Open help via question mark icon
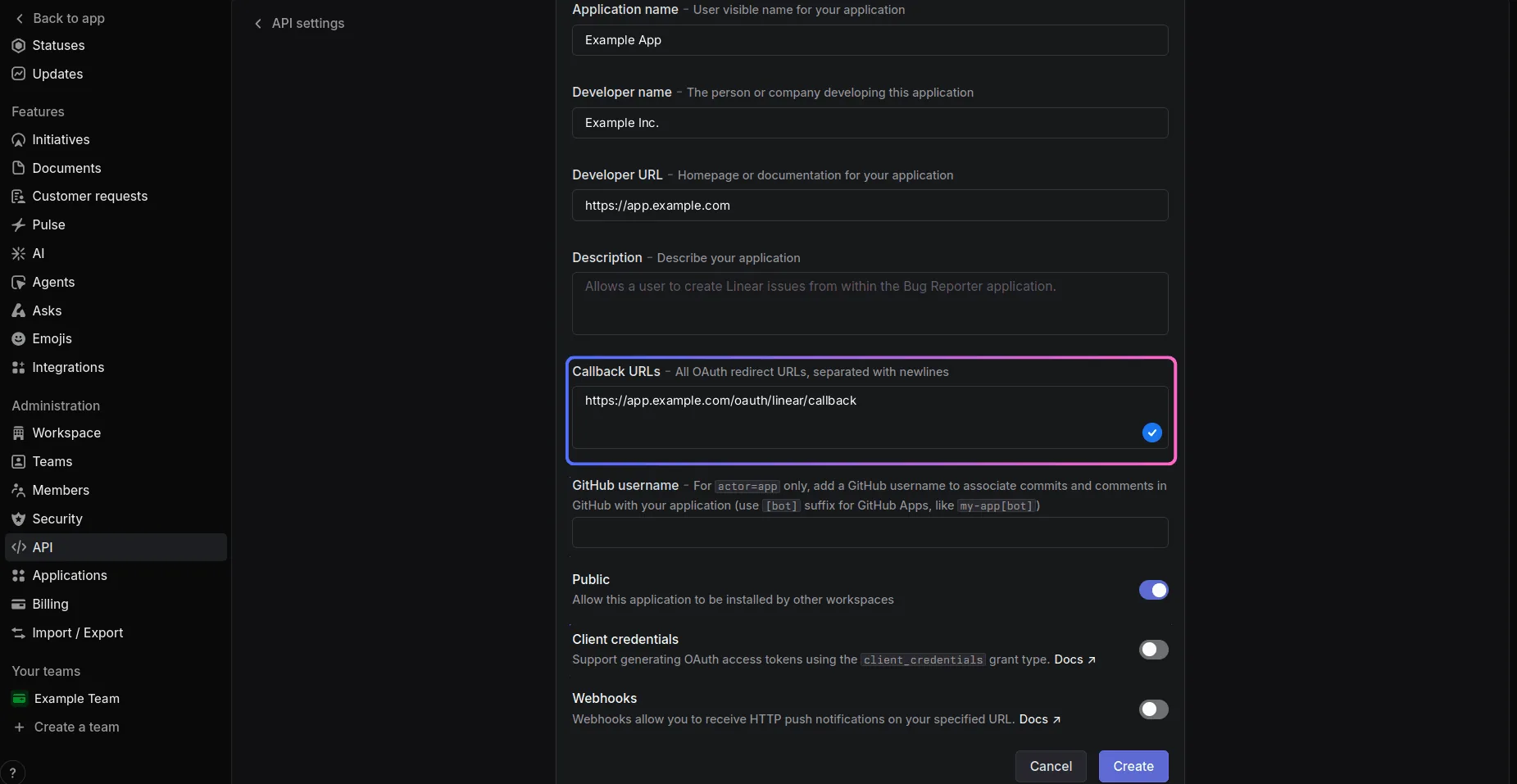1517x784 pixels. (12, 773)
